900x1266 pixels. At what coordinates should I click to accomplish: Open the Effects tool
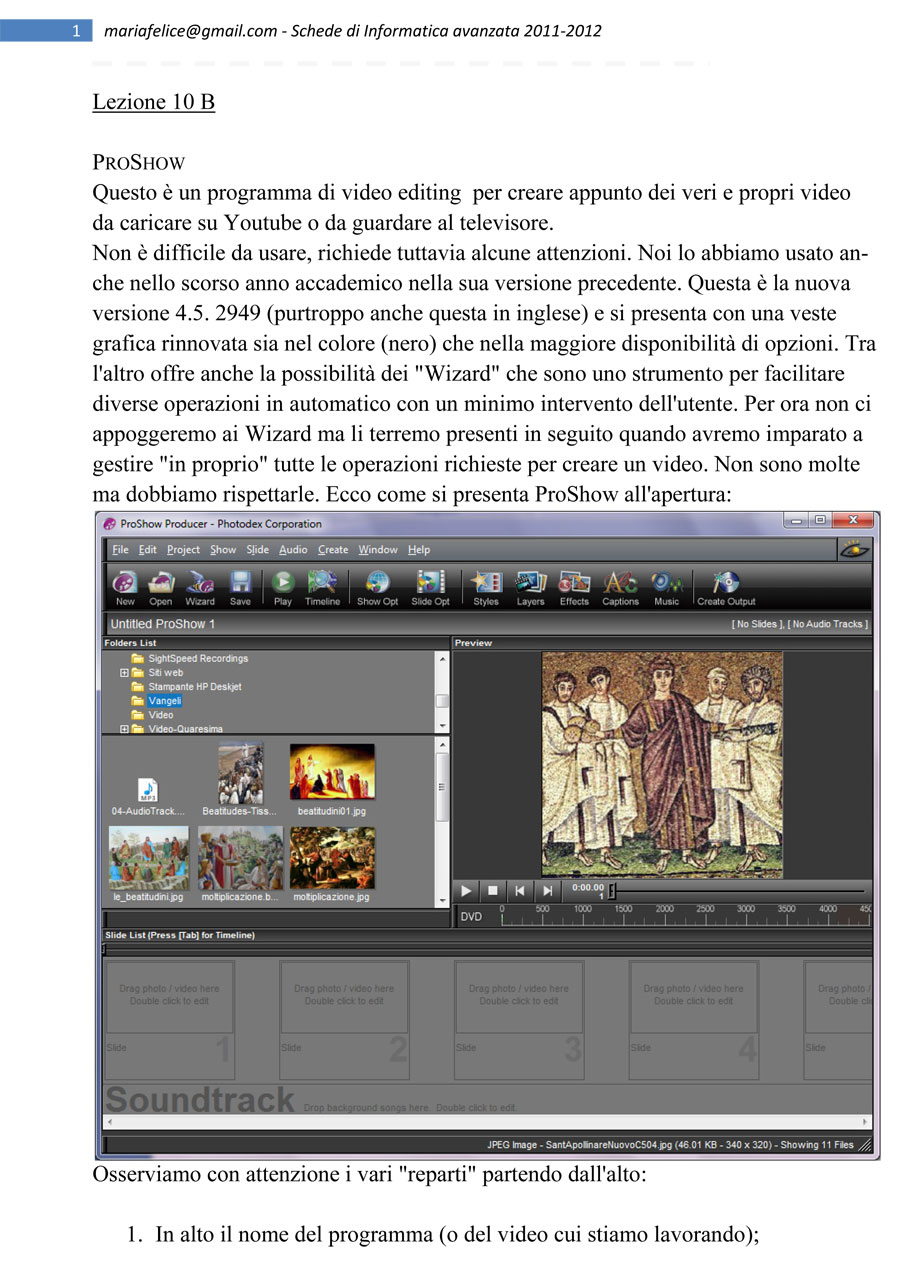[x=574, y=587]
